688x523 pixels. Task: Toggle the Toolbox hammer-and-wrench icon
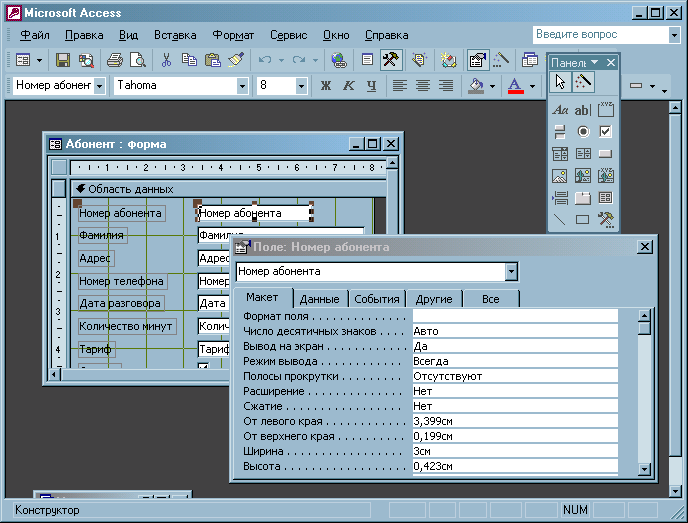tap(391, 60)
